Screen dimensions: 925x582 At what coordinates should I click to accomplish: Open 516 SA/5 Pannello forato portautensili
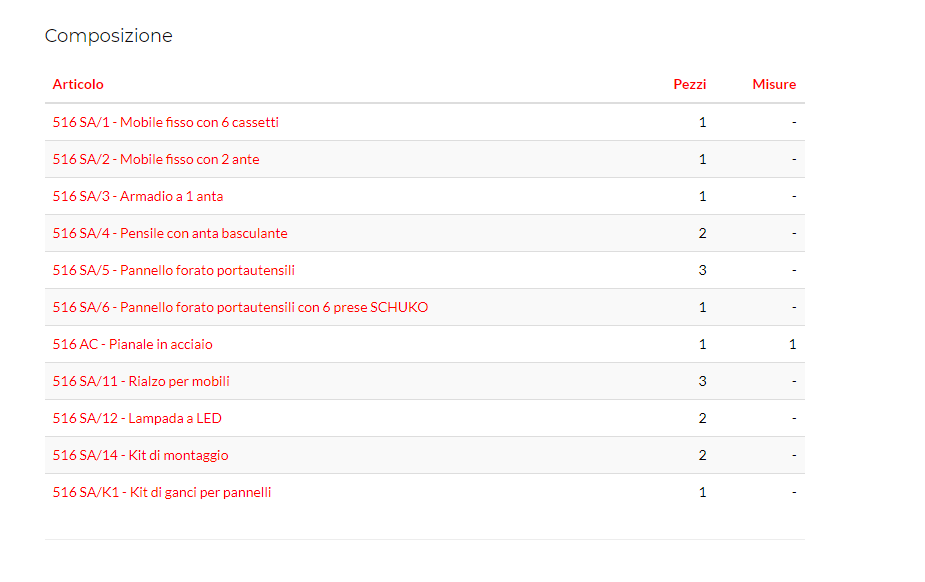pyautogui.click(x=173, y=270)
